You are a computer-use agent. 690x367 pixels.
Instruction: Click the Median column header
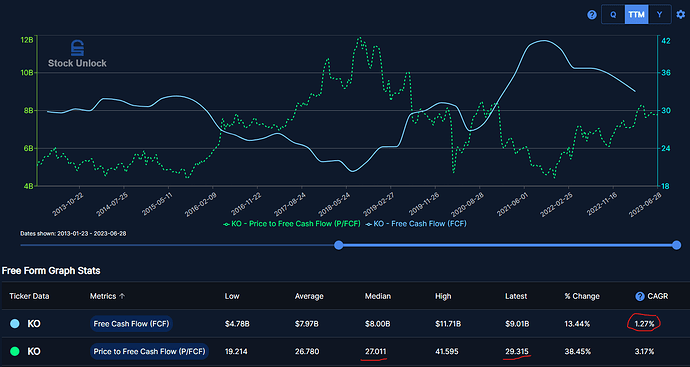click(378, 296)
